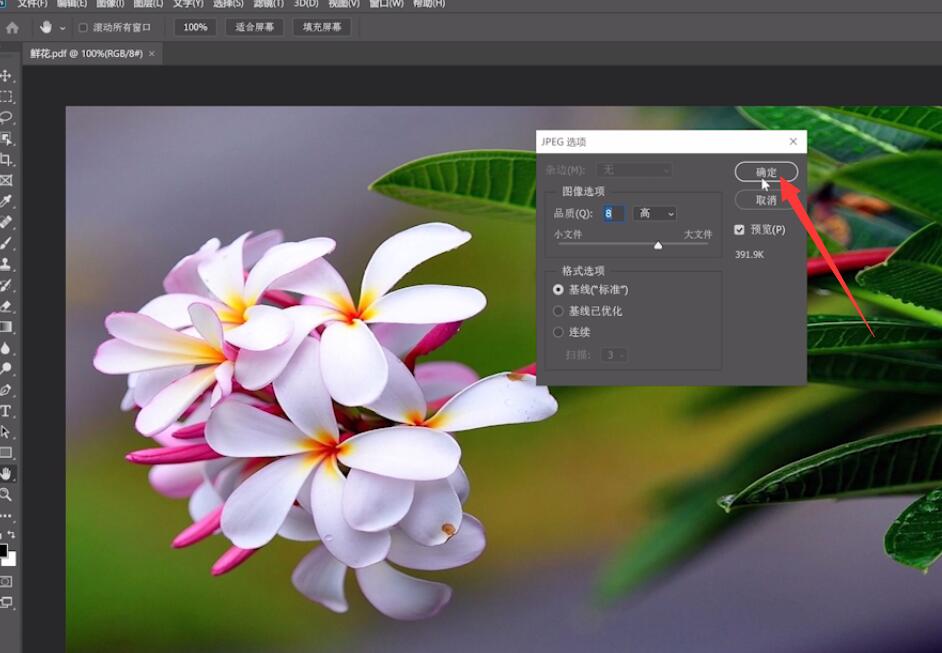Open the 文件(F) menu
Viewport: 942px width, 653px height.
coord(32,4)
